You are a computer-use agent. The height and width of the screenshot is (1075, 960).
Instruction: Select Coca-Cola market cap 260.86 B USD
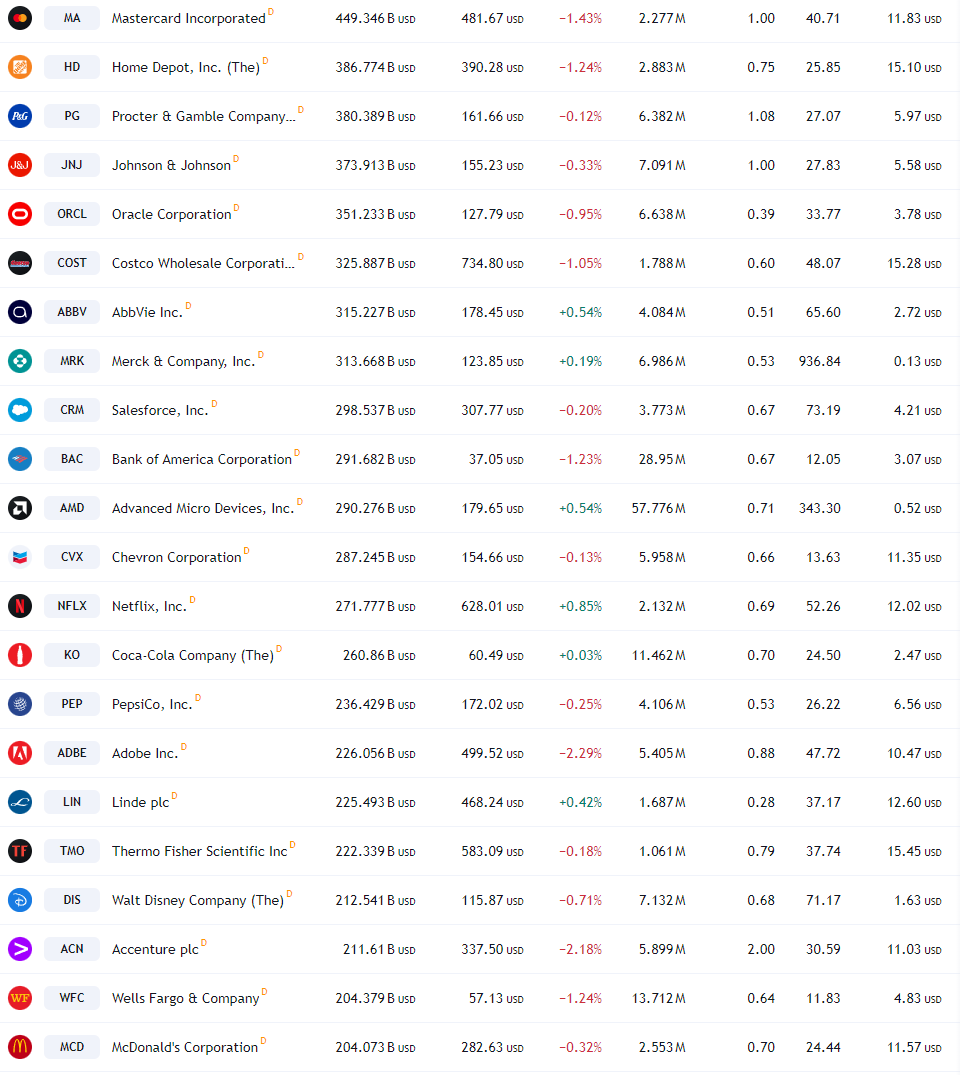(x=379, y=655)
